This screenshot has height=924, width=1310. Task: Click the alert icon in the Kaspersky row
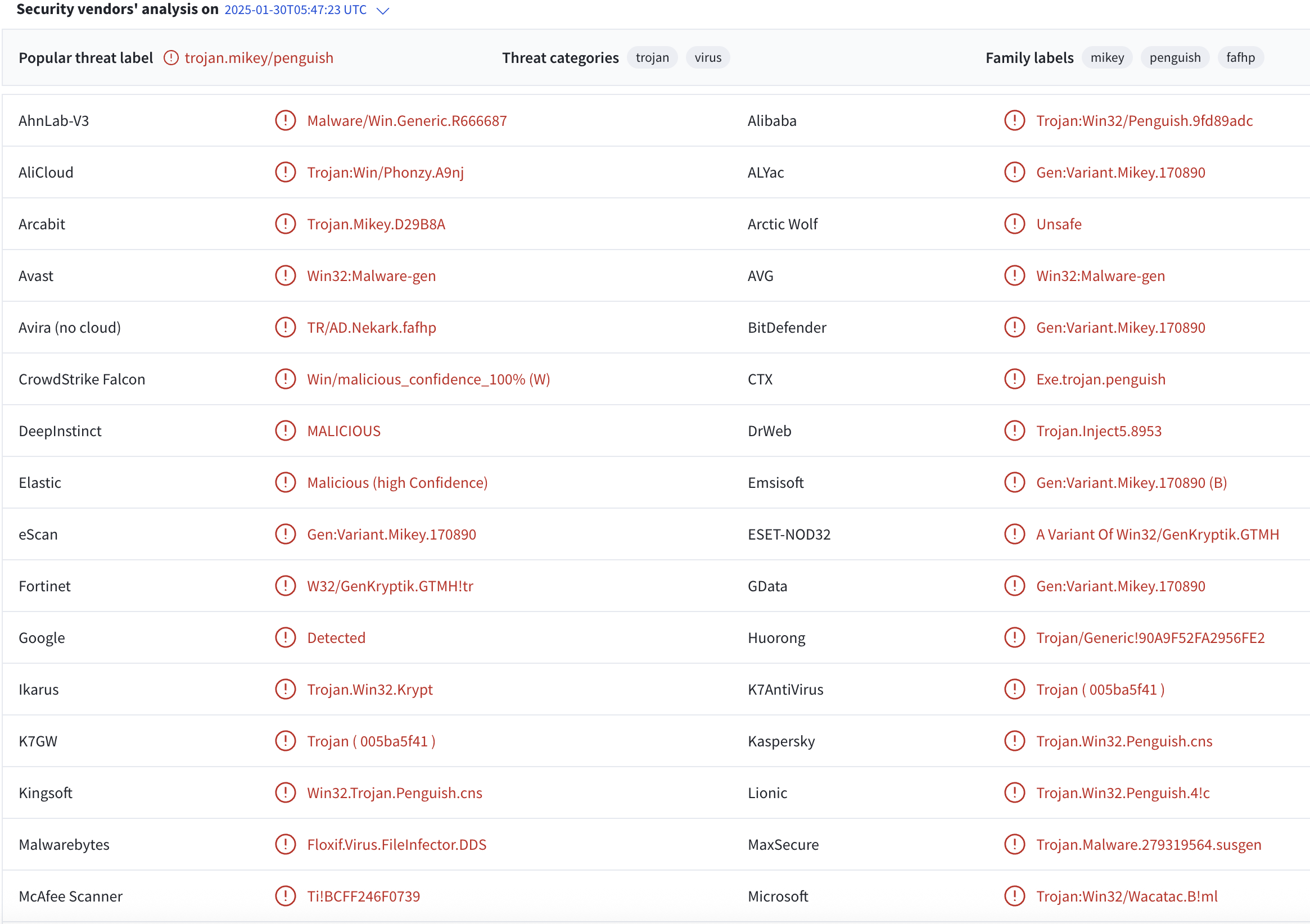click(1014, 741)
